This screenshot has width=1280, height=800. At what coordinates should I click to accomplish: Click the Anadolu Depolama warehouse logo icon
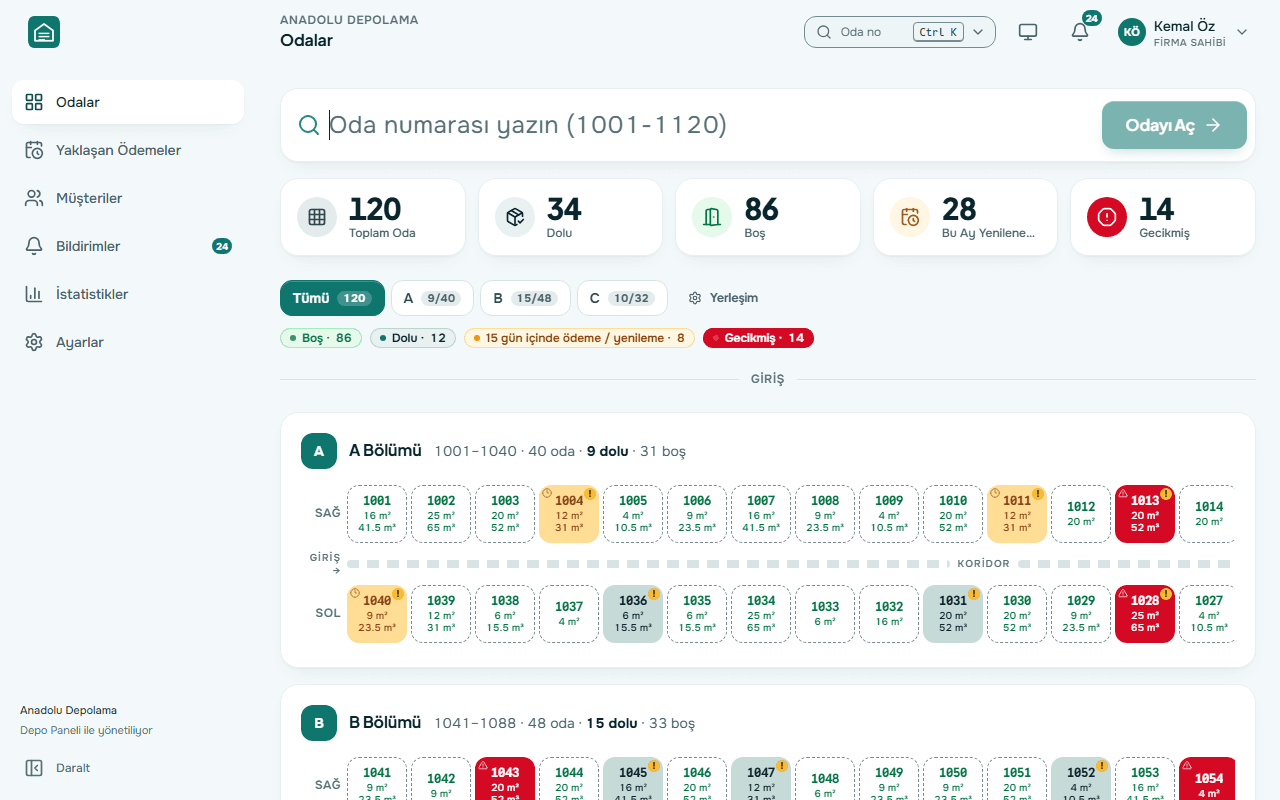[44, 32]
